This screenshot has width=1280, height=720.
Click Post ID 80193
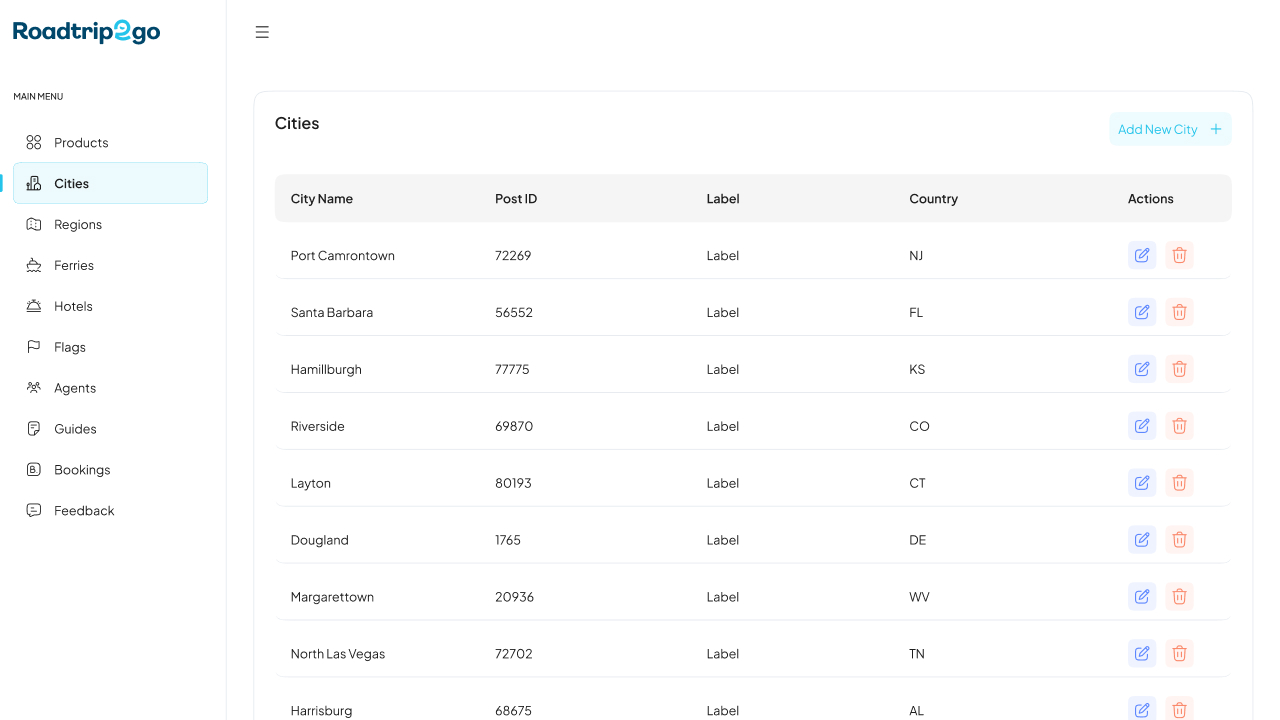pos(513,484)
